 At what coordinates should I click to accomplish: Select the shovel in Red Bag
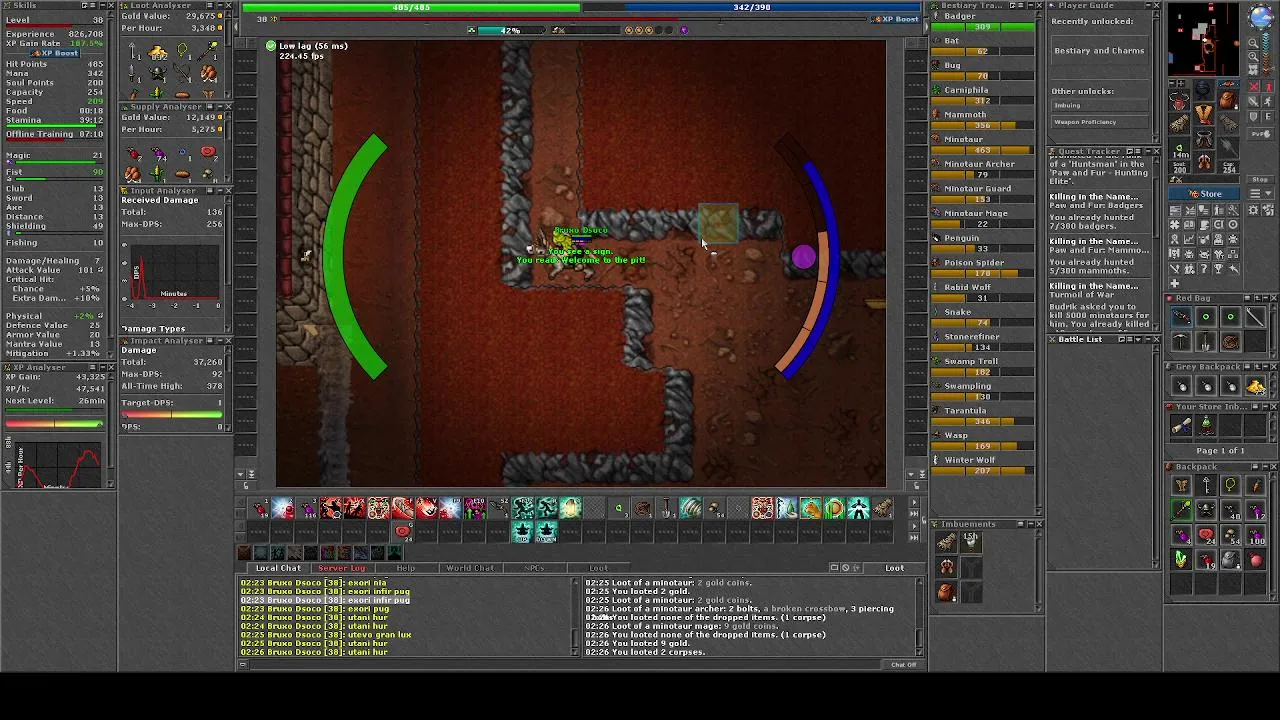(x=1205, y=342)
